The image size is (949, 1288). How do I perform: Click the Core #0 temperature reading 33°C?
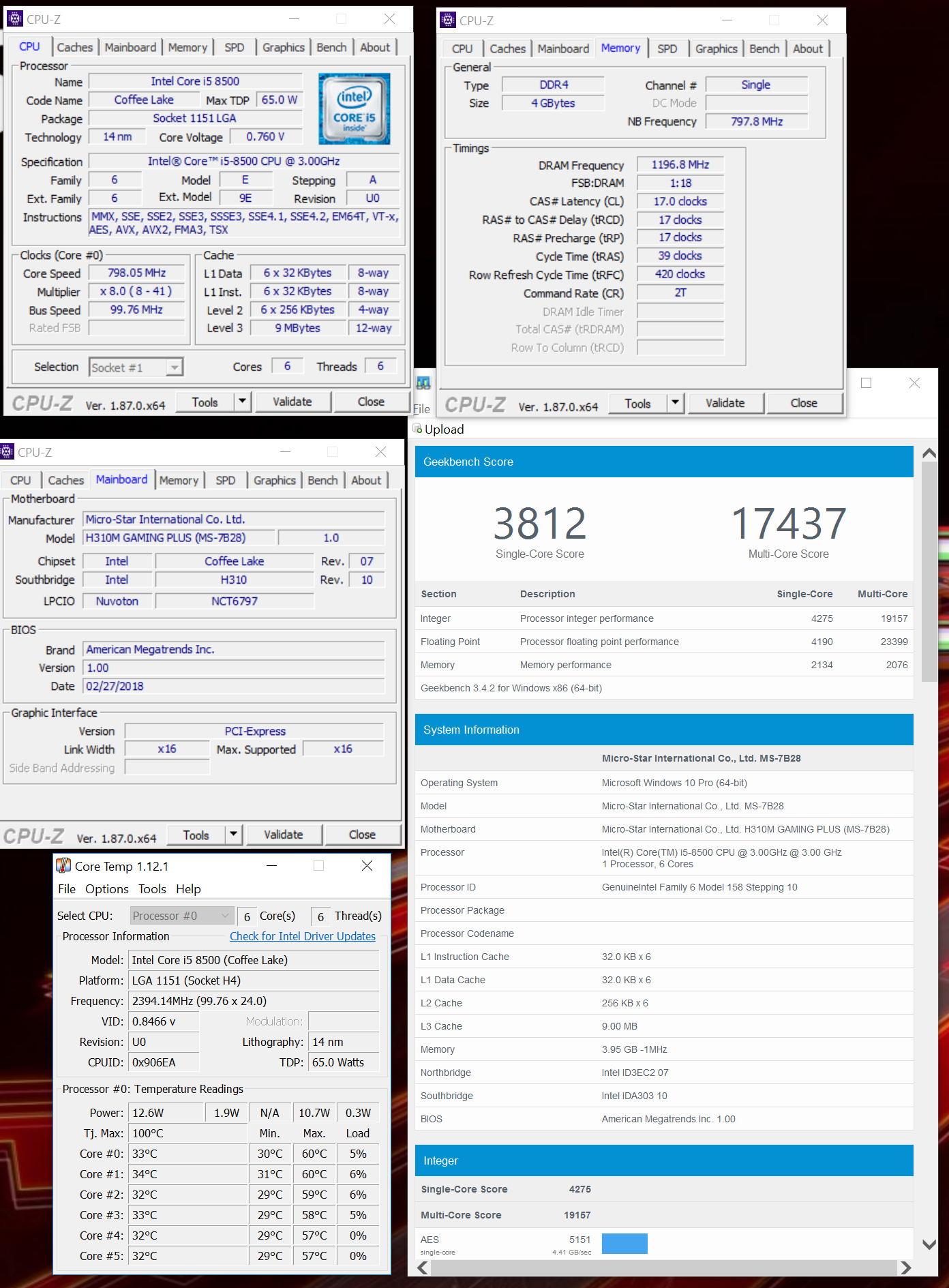(187, 1154)
